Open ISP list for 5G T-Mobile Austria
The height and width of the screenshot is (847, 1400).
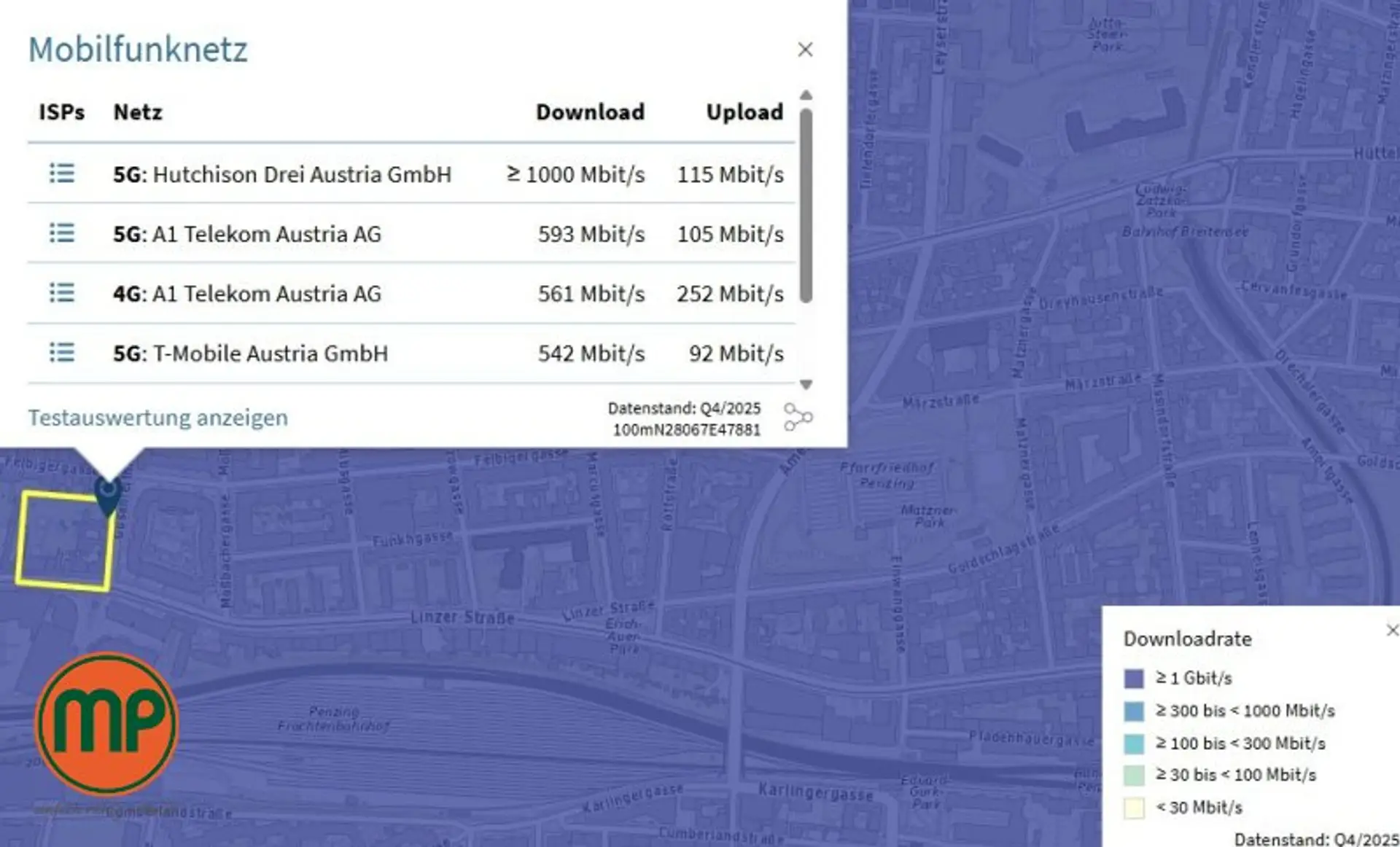(x=62, y=353)
